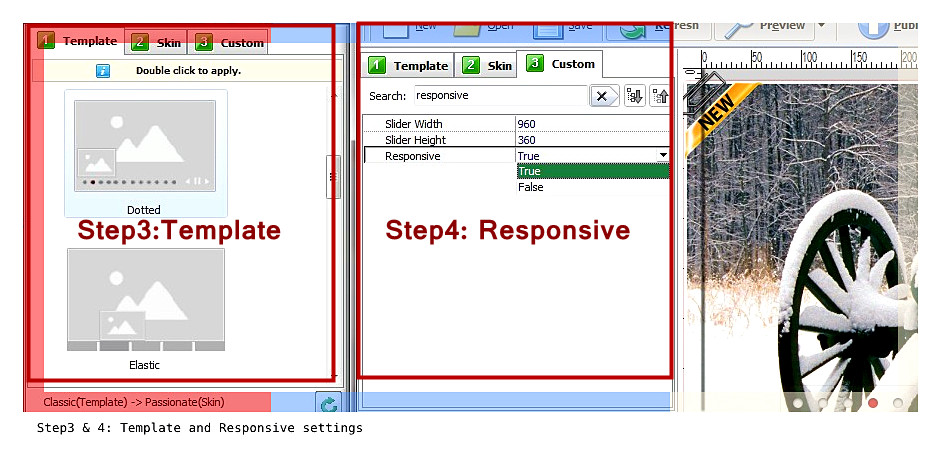942x474 pixels.
Task: Switch to Skin tab above Search field
Action: pyautogui.click(x=486, y=65)
